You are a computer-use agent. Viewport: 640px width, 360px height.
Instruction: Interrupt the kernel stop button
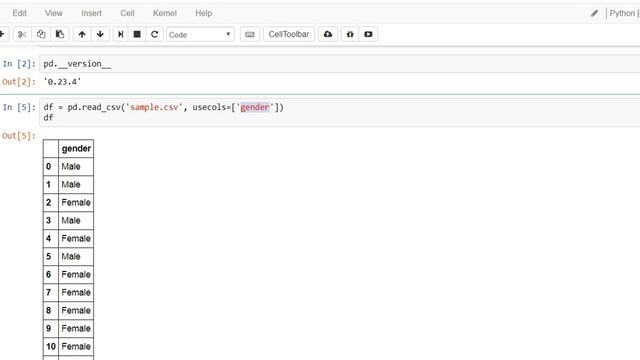137,34
